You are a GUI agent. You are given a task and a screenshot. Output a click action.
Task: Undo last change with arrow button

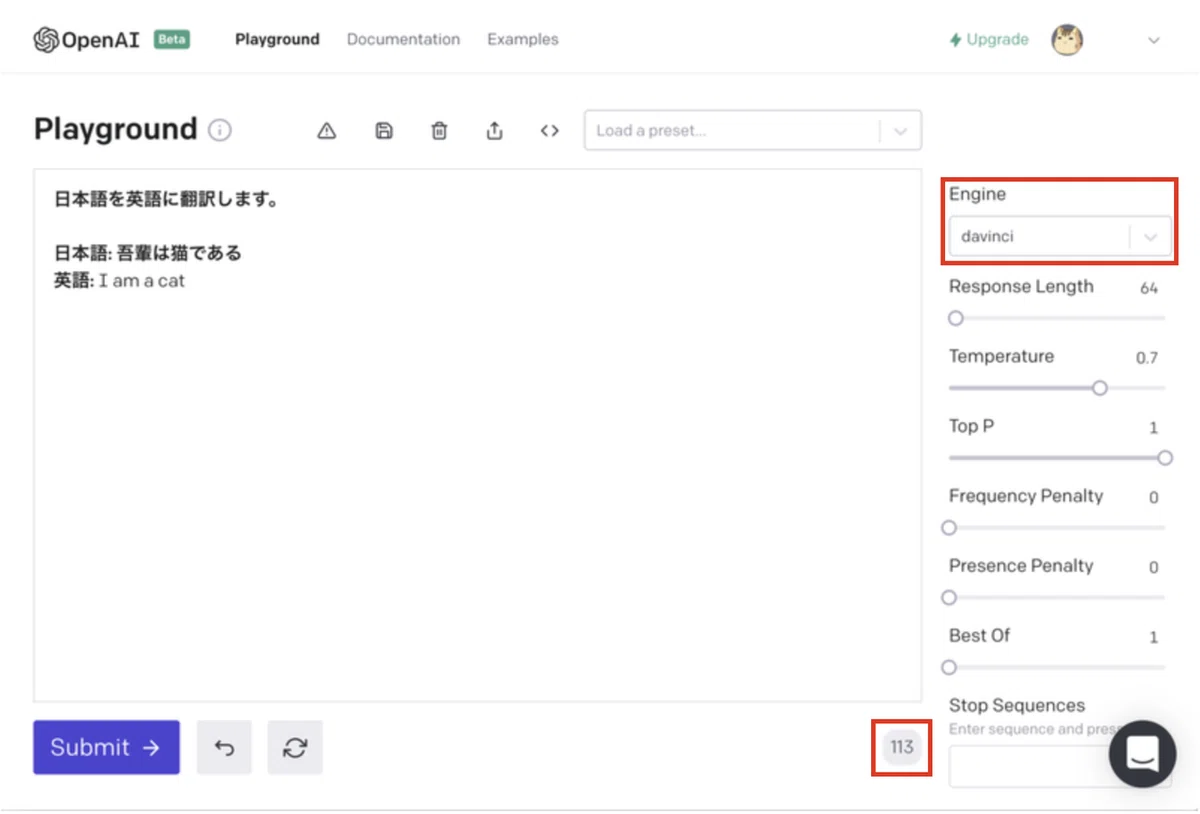coord(225,747)
